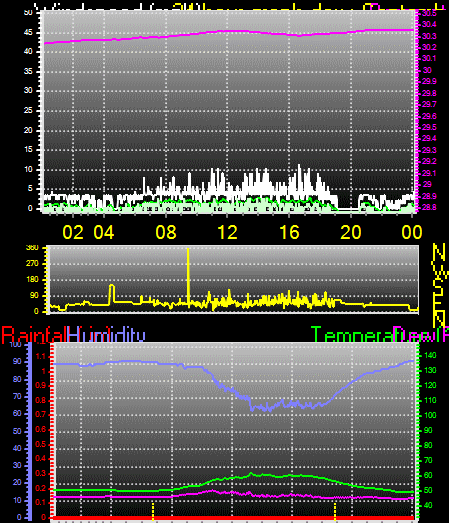Click the 20 hour time axis label
449x523 pixels.
pyautogui.click(x=351, y=232)
